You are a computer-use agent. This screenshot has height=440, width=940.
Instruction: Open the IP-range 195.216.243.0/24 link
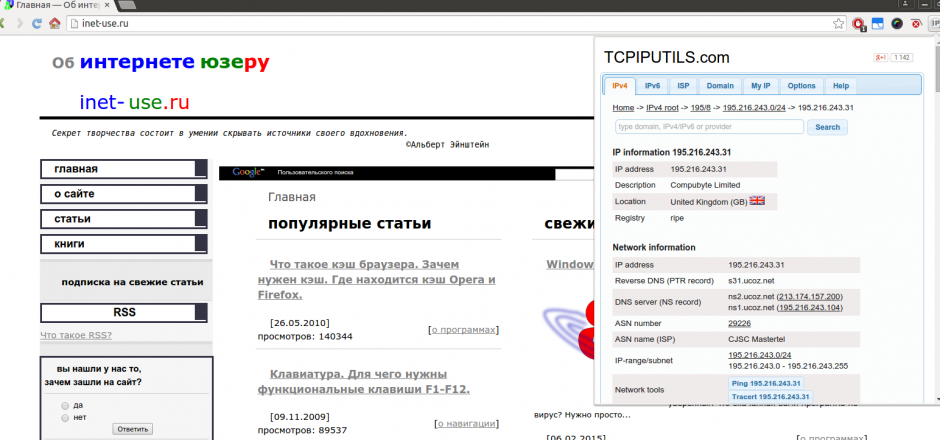coord(760,355)
